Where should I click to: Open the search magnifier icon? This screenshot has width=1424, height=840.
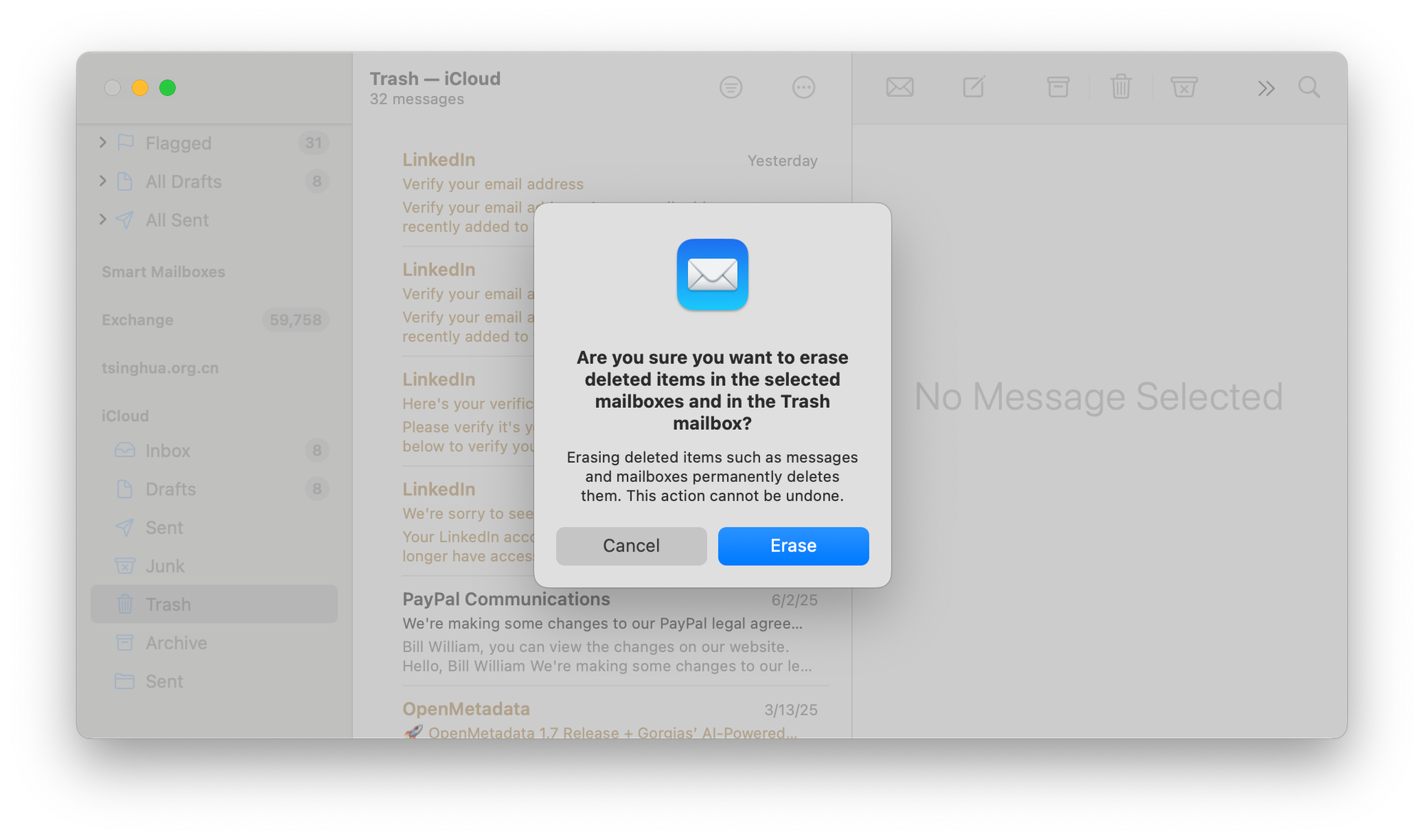tap(1309, 88)
